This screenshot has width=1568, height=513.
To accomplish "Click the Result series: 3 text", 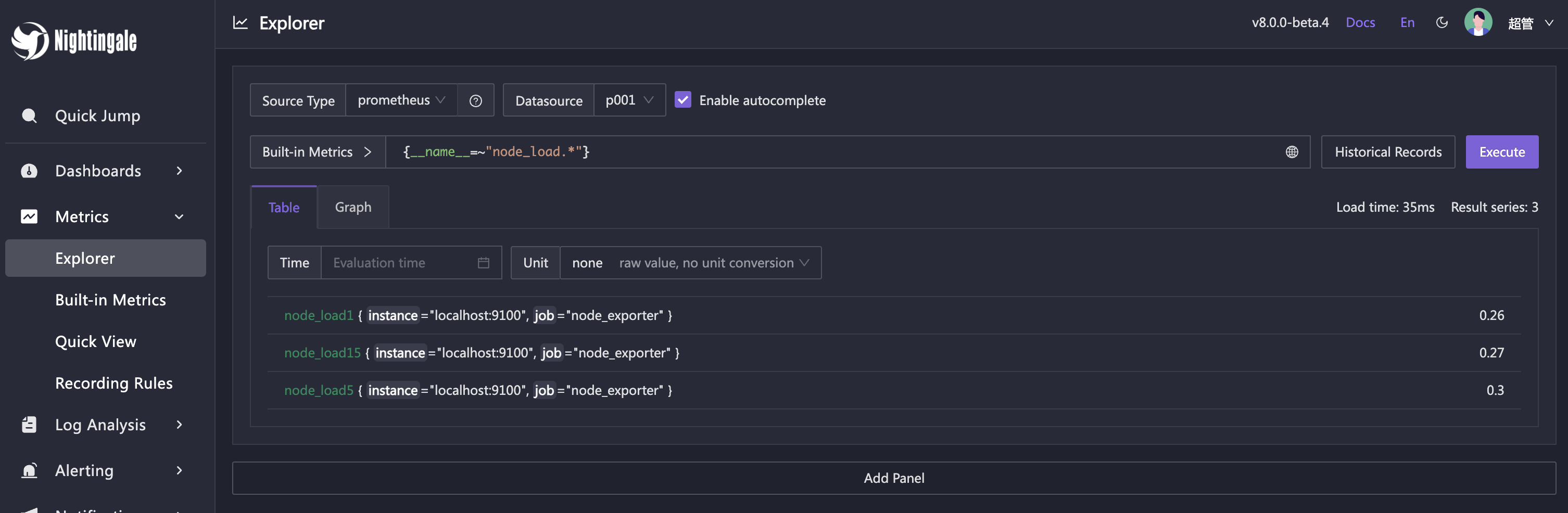I will [1495, 207].
